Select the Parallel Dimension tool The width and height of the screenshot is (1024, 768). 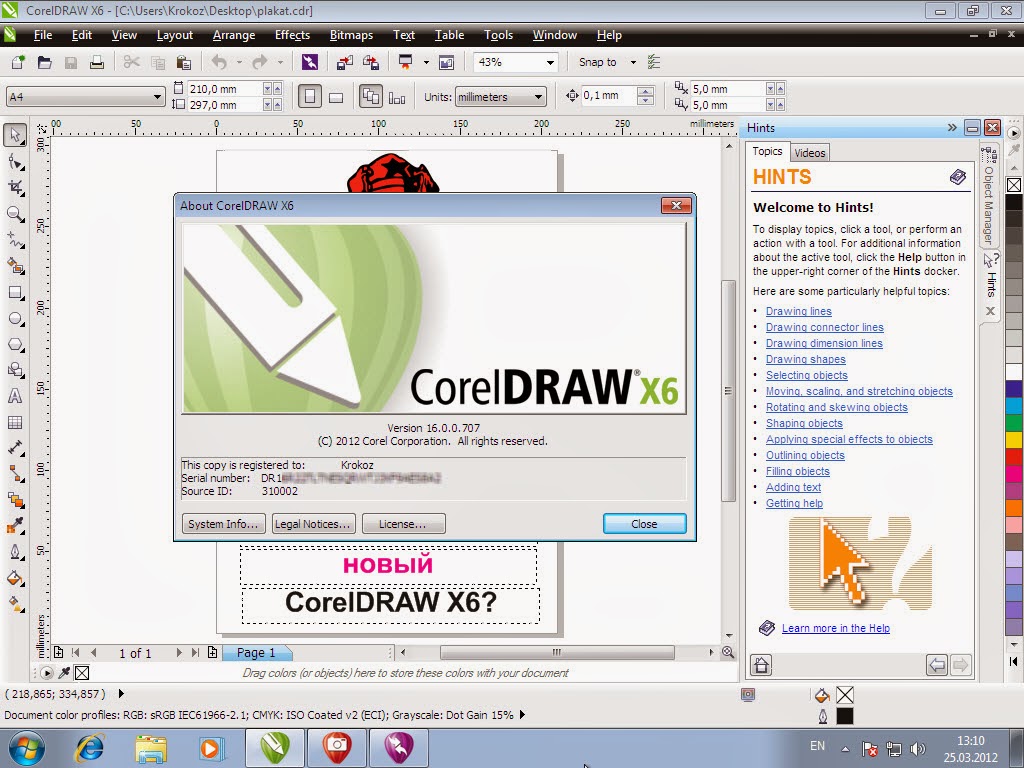[15, 448]
